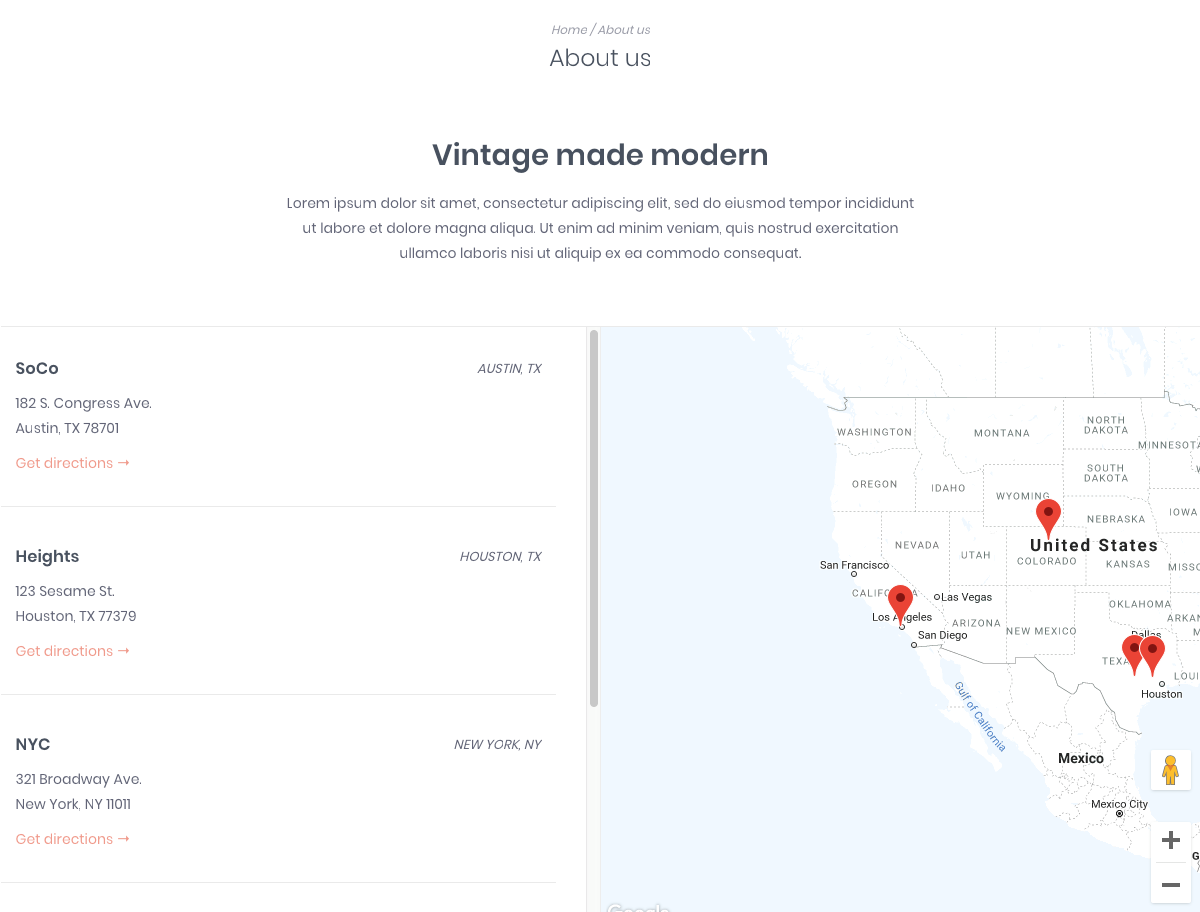Click the Mexico City marker on map
The image size is (1200, 912).
(x=1119, y=813)
